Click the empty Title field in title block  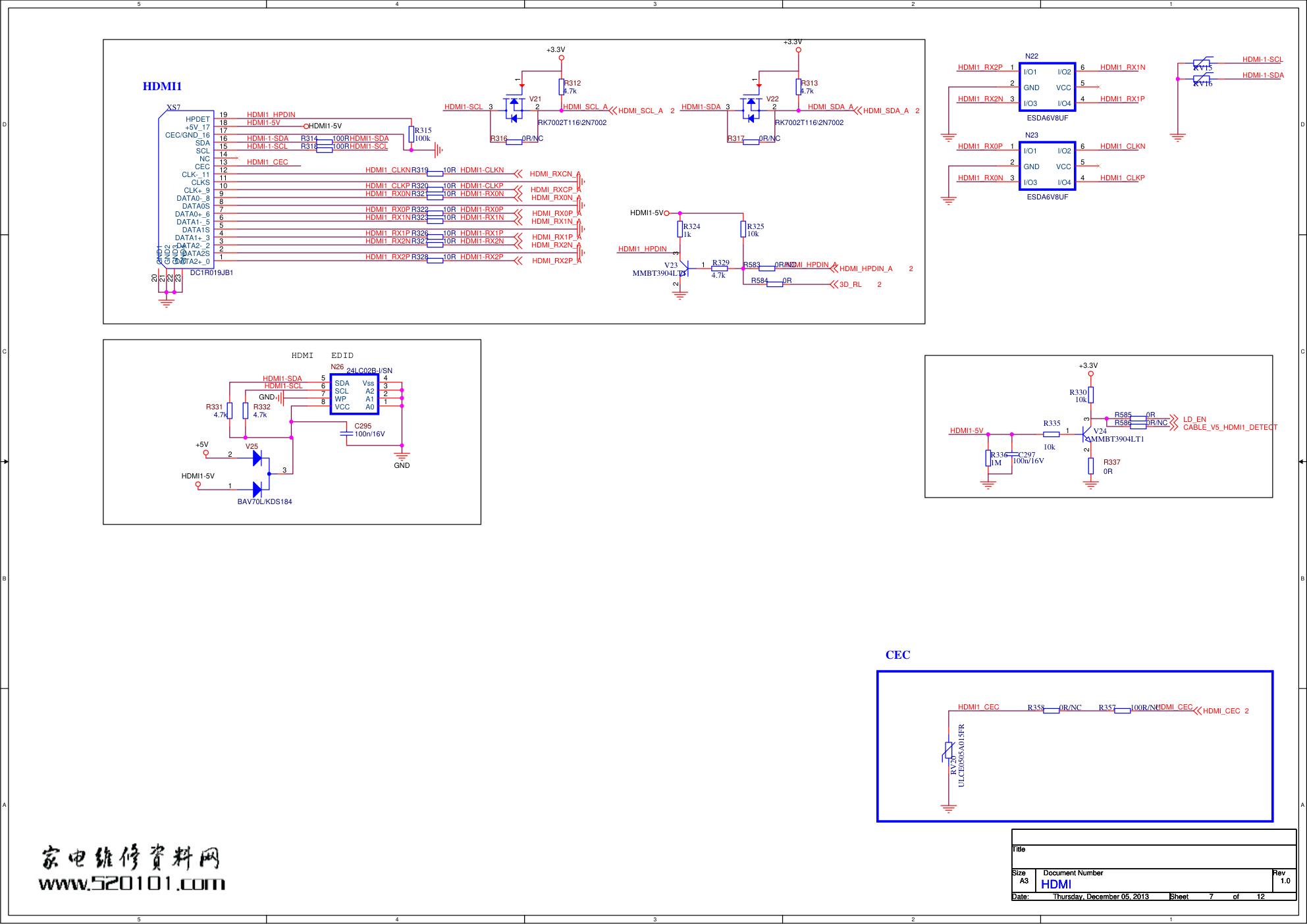click(1154, 857)
